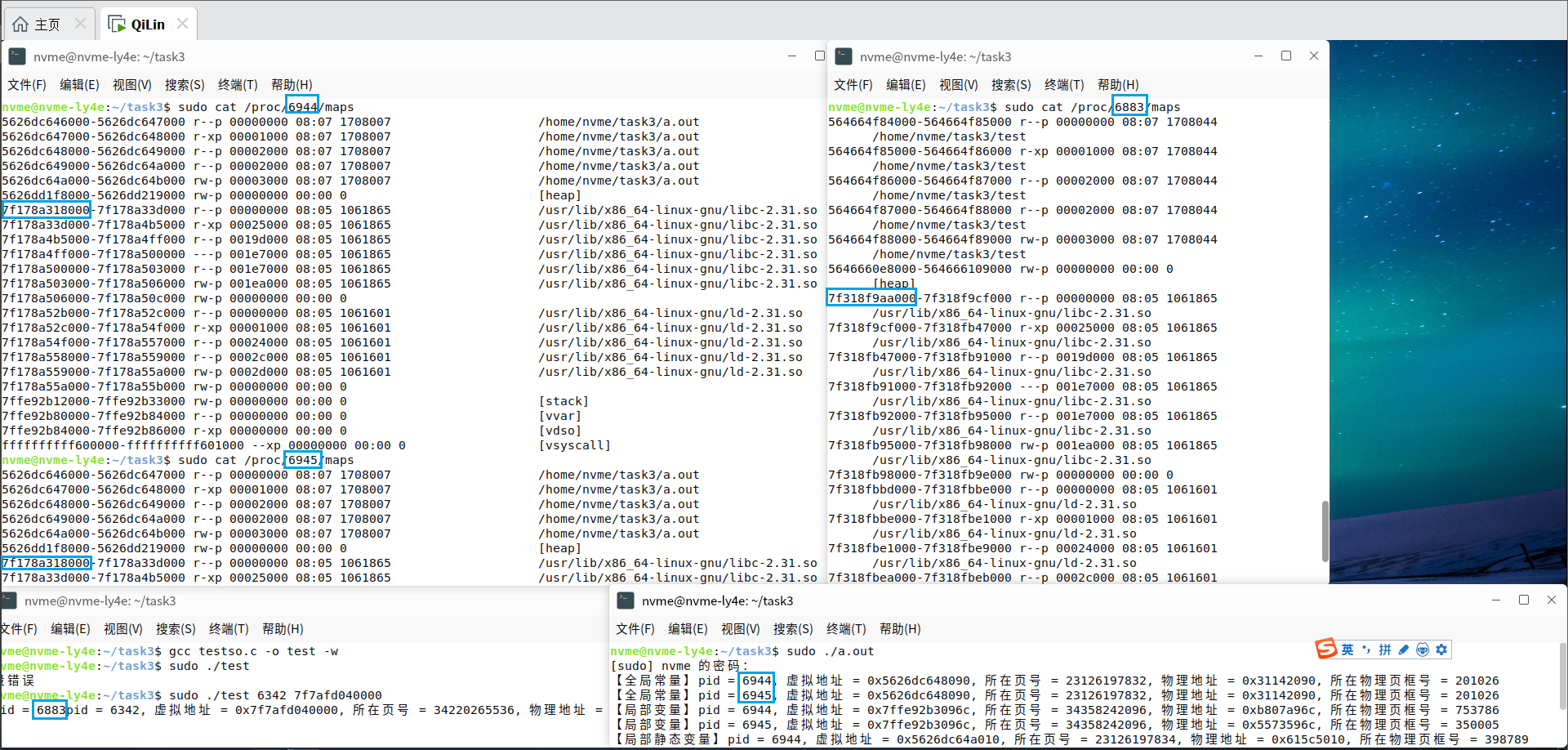Open 编辑(E) menu in the gcc testso terminal
Image resolution: width=1568 pixels, height=750 pixels.
coord(70,629)
